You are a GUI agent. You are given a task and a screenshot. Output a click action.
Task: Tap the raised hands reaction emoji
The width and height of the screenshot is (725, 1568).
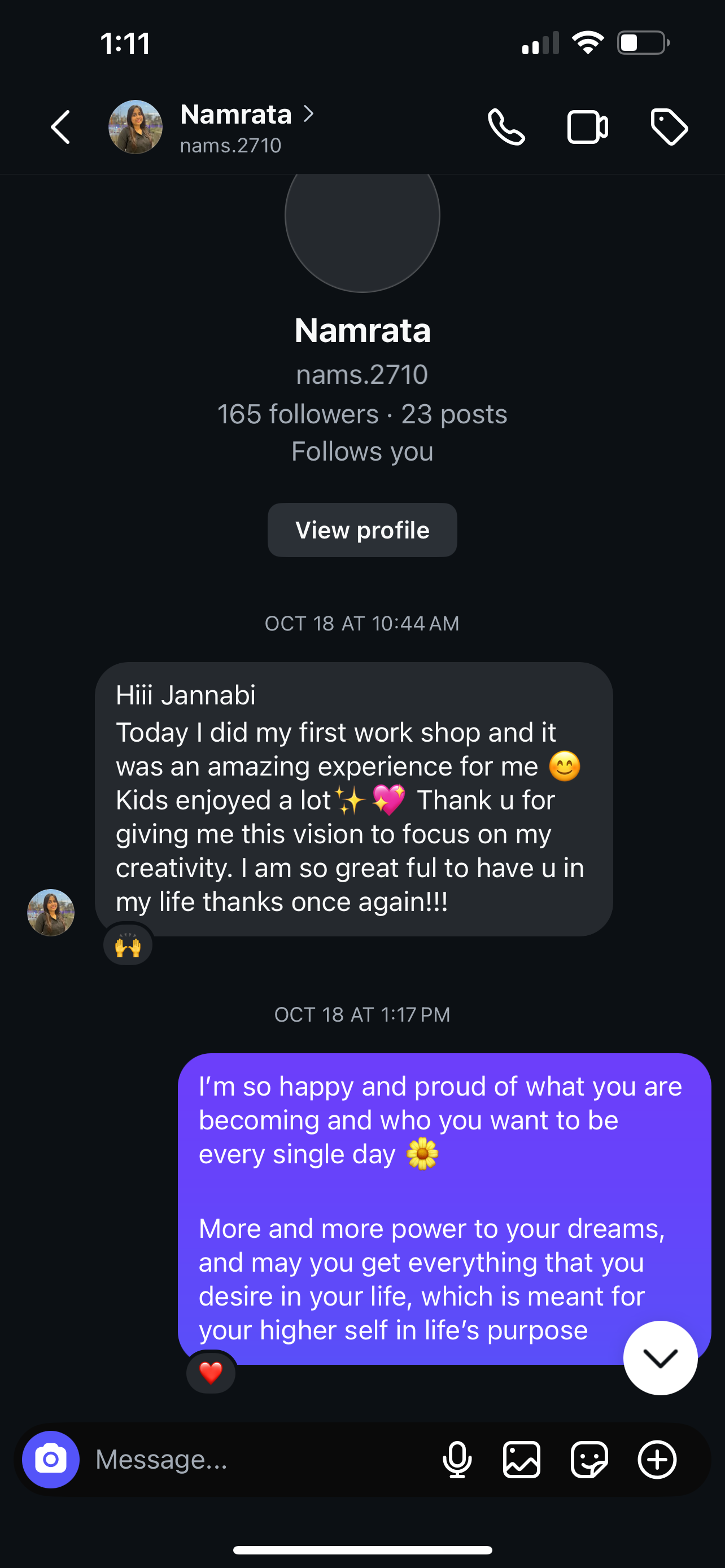pos(128,945)
